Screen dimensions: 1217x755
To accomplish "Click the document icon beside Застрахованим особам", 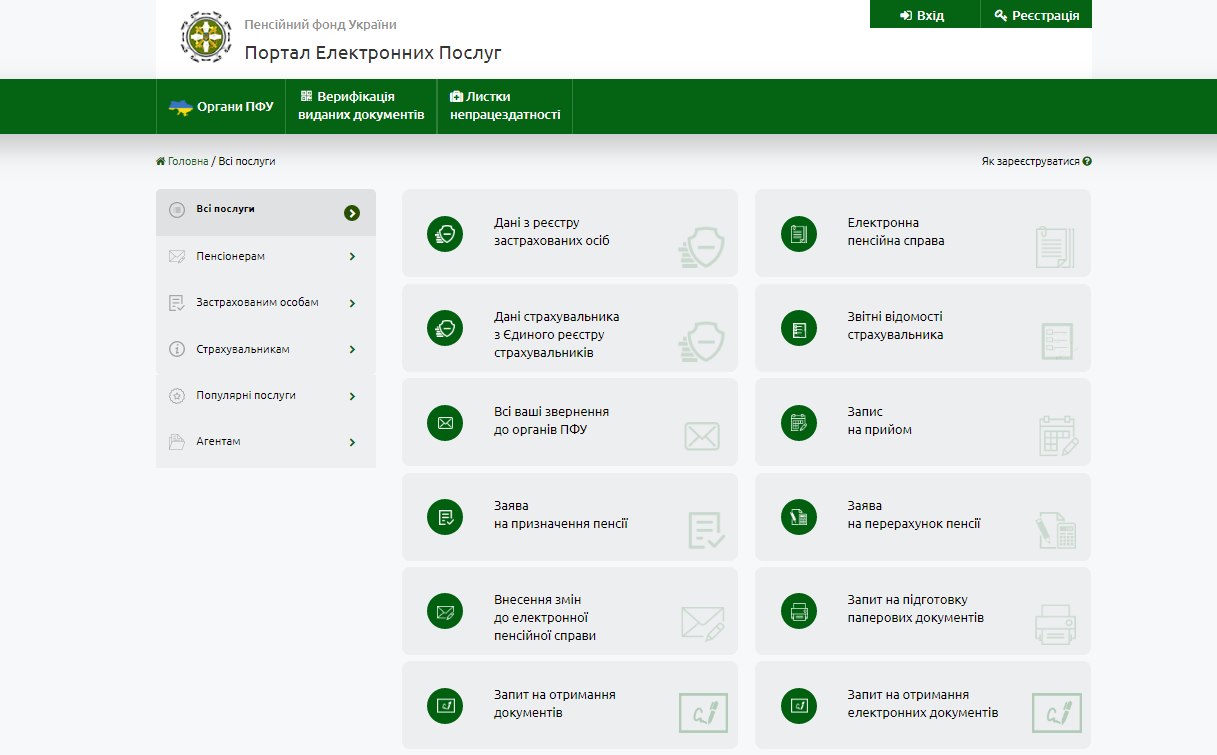I will [x=177, y=303].
